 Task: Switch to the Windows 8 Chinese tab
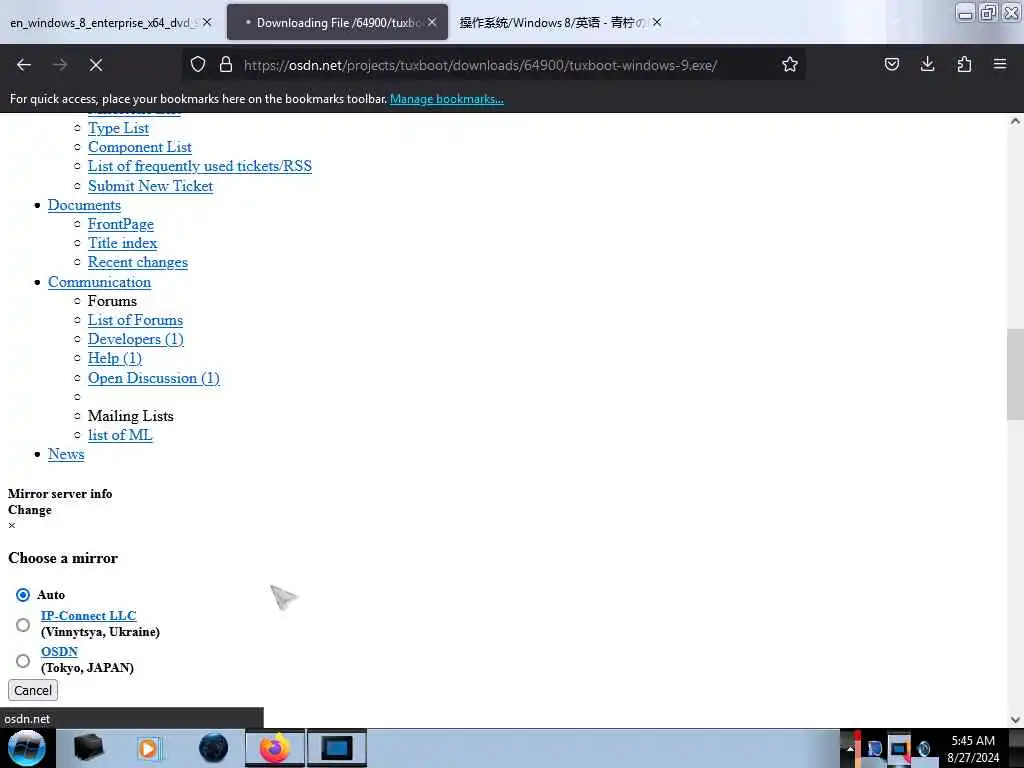pos(552,23)
